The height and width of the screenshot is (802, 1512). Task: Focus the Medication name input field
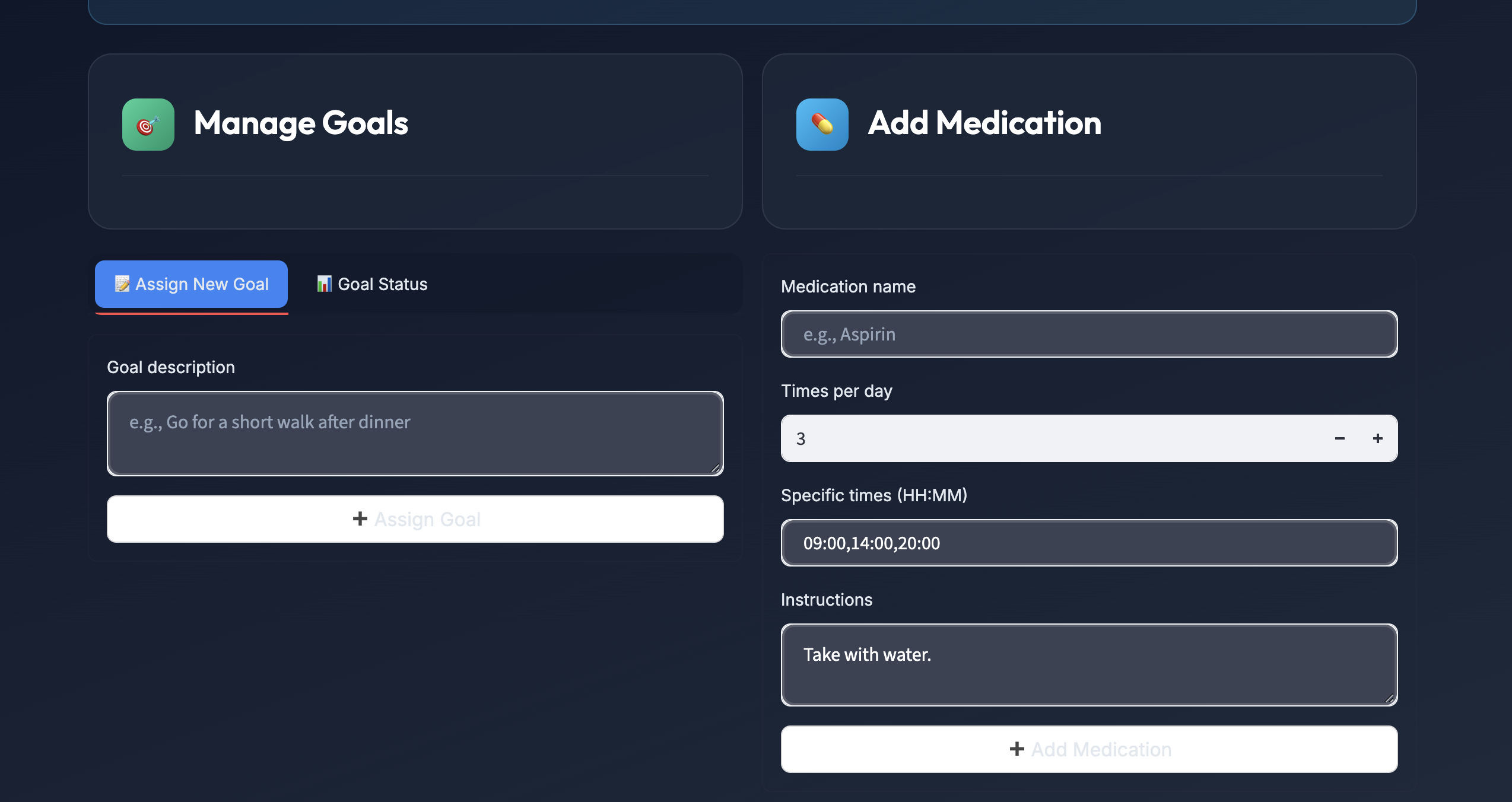tap(1089, 334)
